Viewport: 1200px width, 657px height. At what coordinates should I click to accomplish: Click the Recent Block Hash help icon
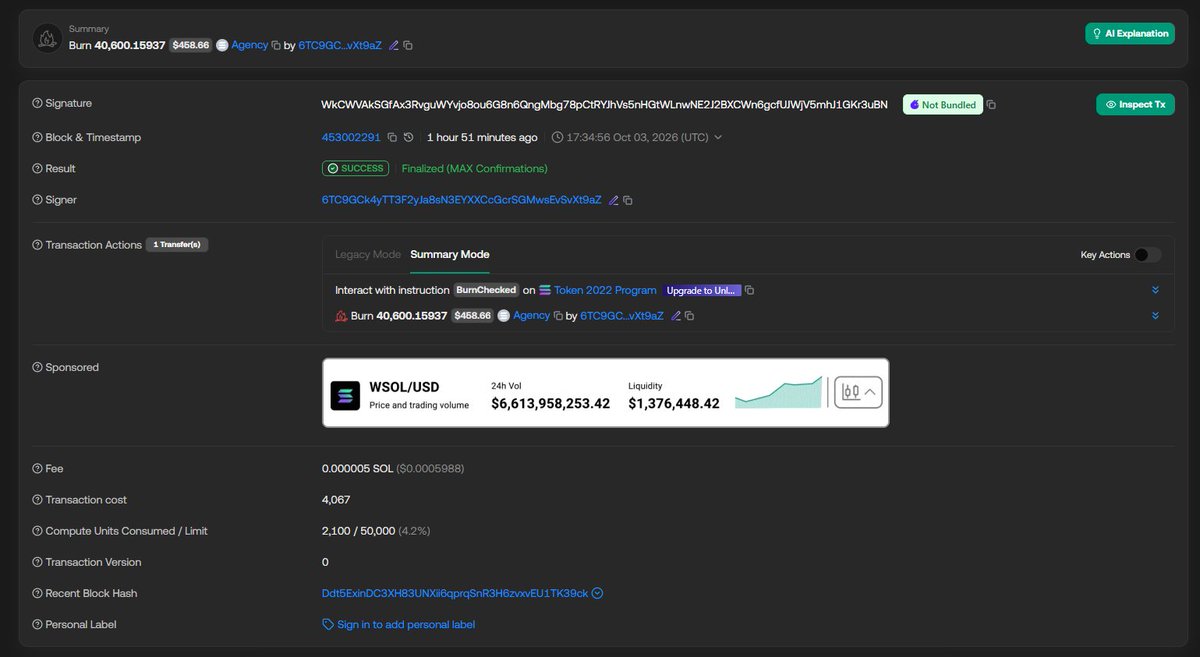tap(37, 593)
